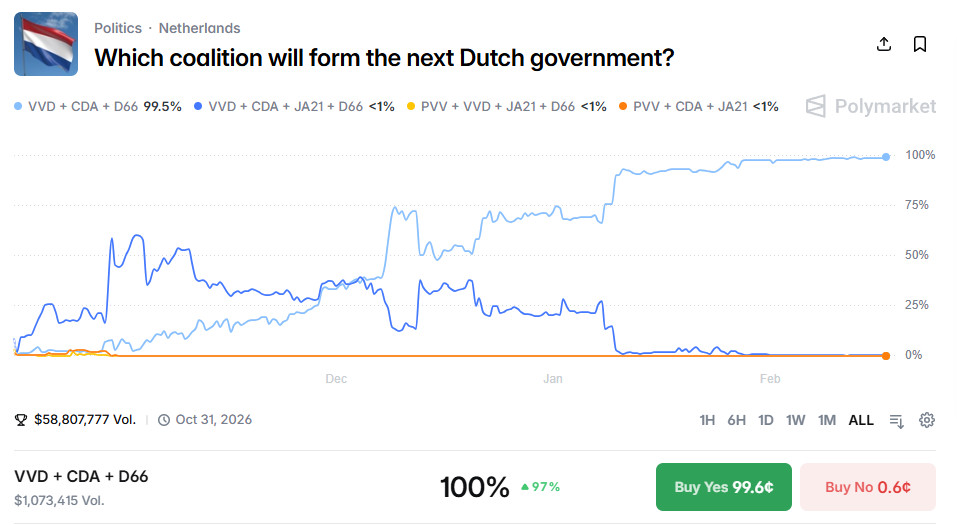Click the share upload icon
Viewport: 957px width, 525px height.
pos(883,44)
